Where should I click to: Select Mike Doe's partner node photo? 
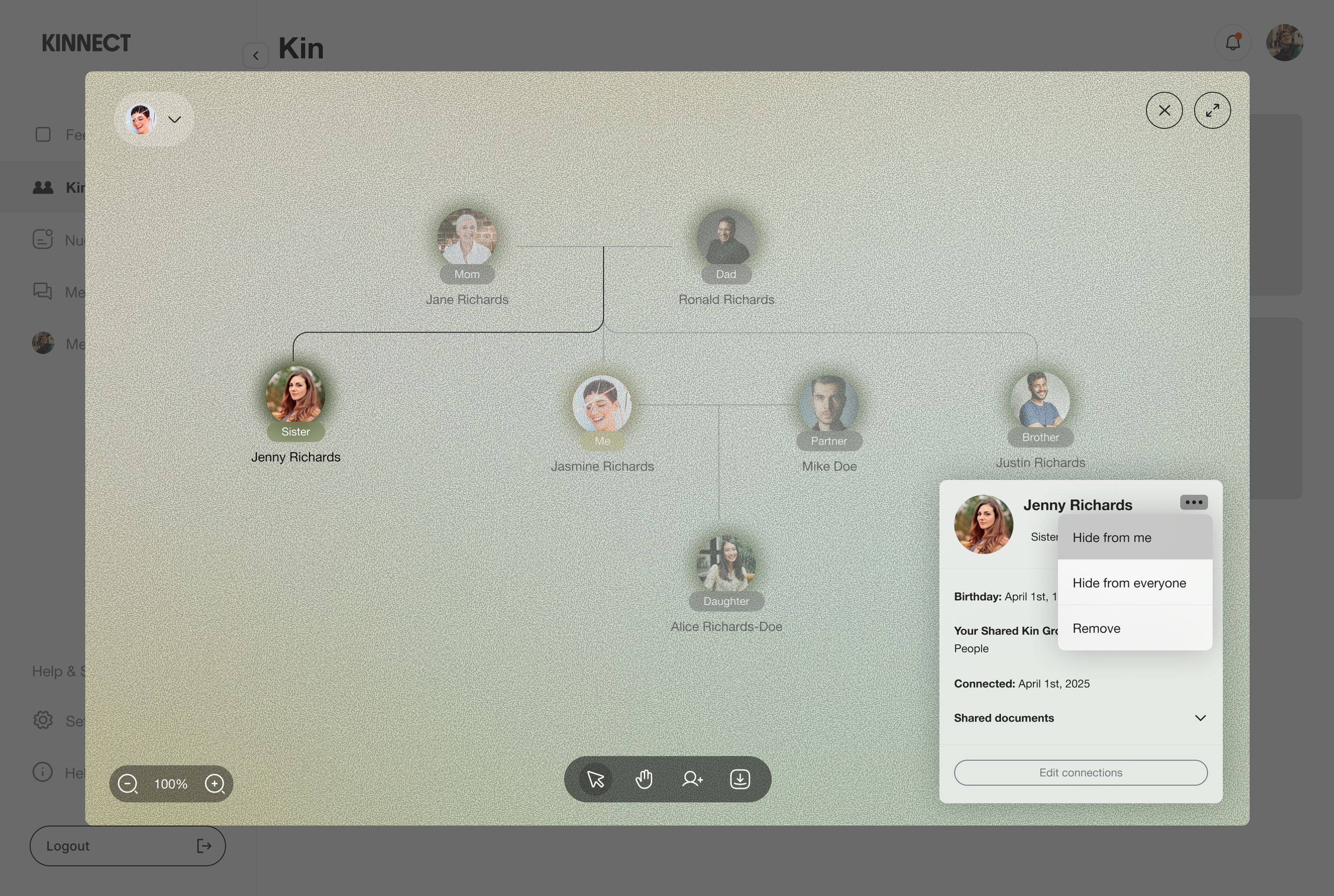828,403
